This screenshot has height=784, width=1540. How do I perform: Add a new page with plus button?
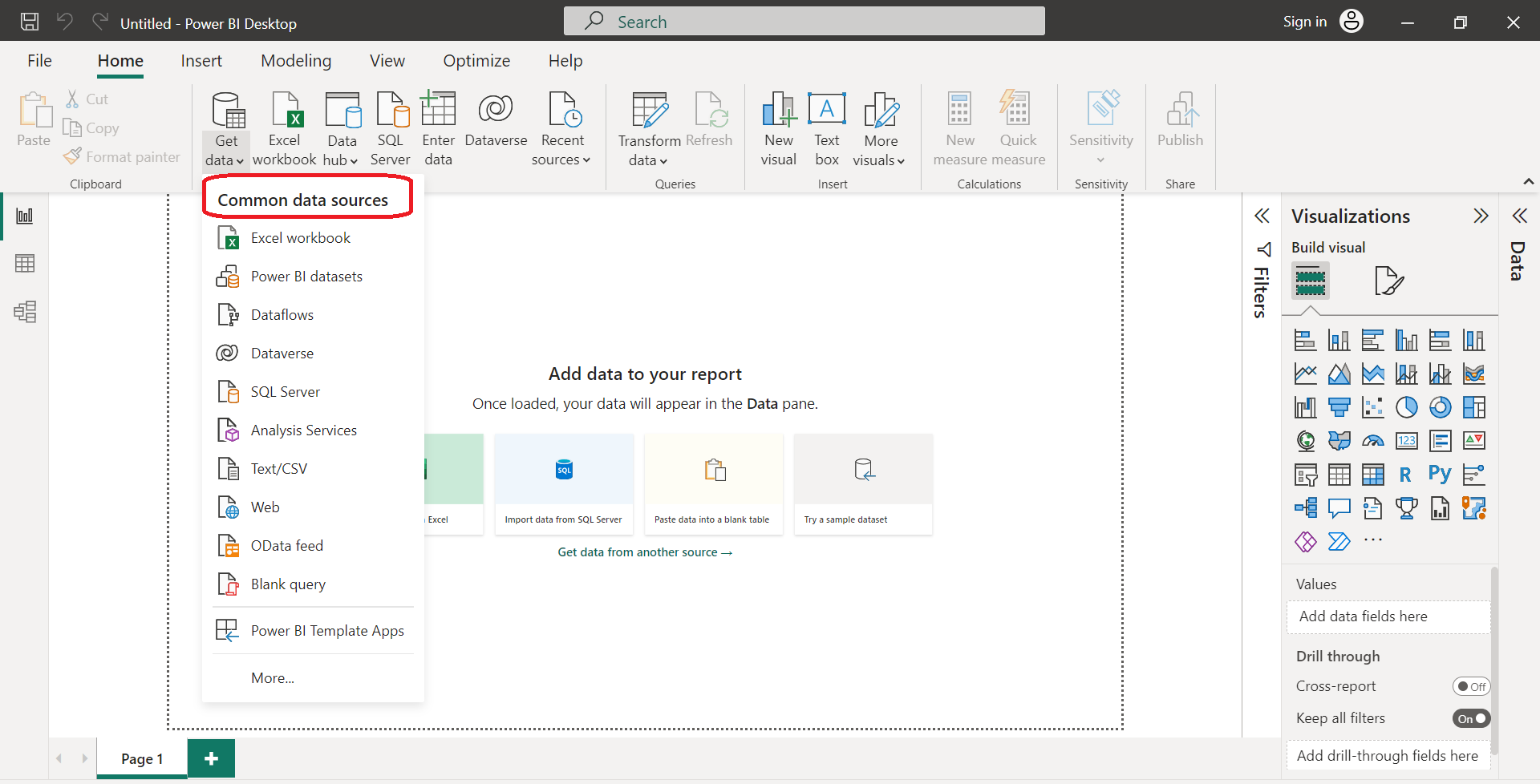(x=211, y=758)
